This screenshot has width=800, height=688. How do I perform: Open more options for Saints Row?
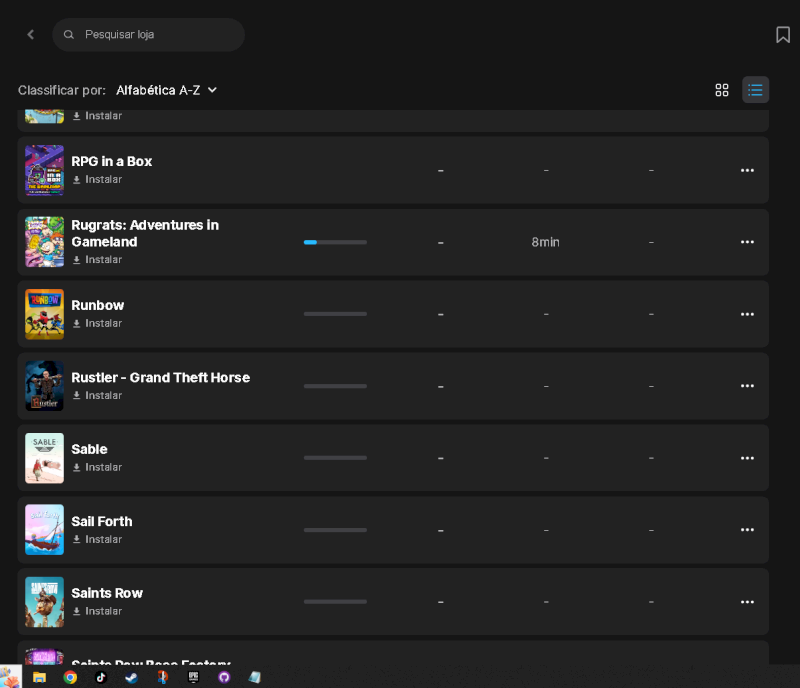coord(747,602)
